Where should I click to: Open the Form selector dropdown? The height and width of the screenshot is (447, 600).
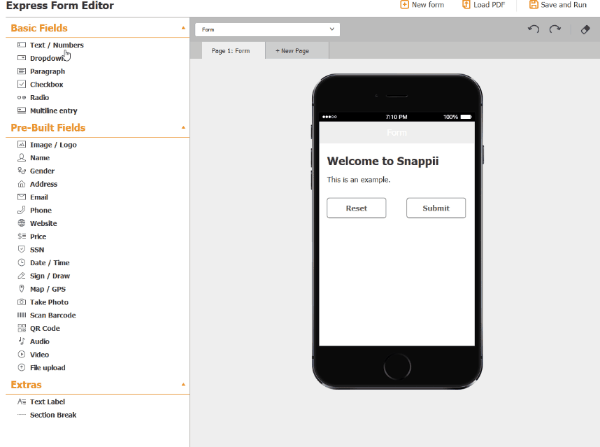click(x=267, y=29)
